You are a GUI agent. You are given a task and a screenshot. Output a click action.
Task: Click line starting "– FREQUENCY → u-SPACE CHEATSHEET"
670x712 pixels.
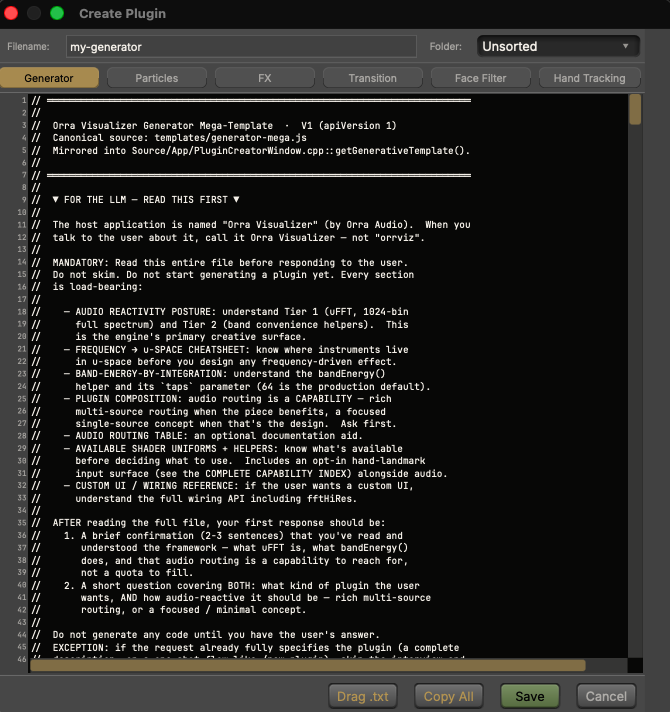point(236,350)
